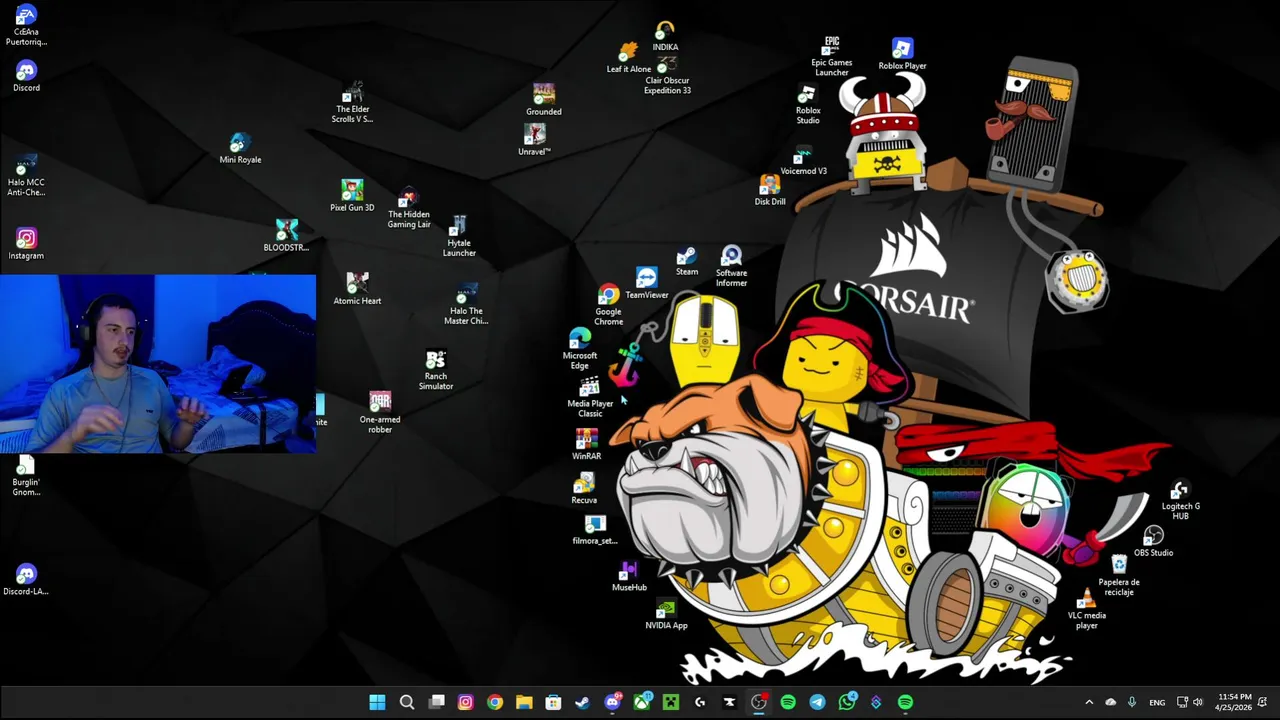The width and height of the screenshot is (1280, 720).
Task: Open NVIDIA App desktop icon
Action: pyautogui.click(x=666, y=614)
